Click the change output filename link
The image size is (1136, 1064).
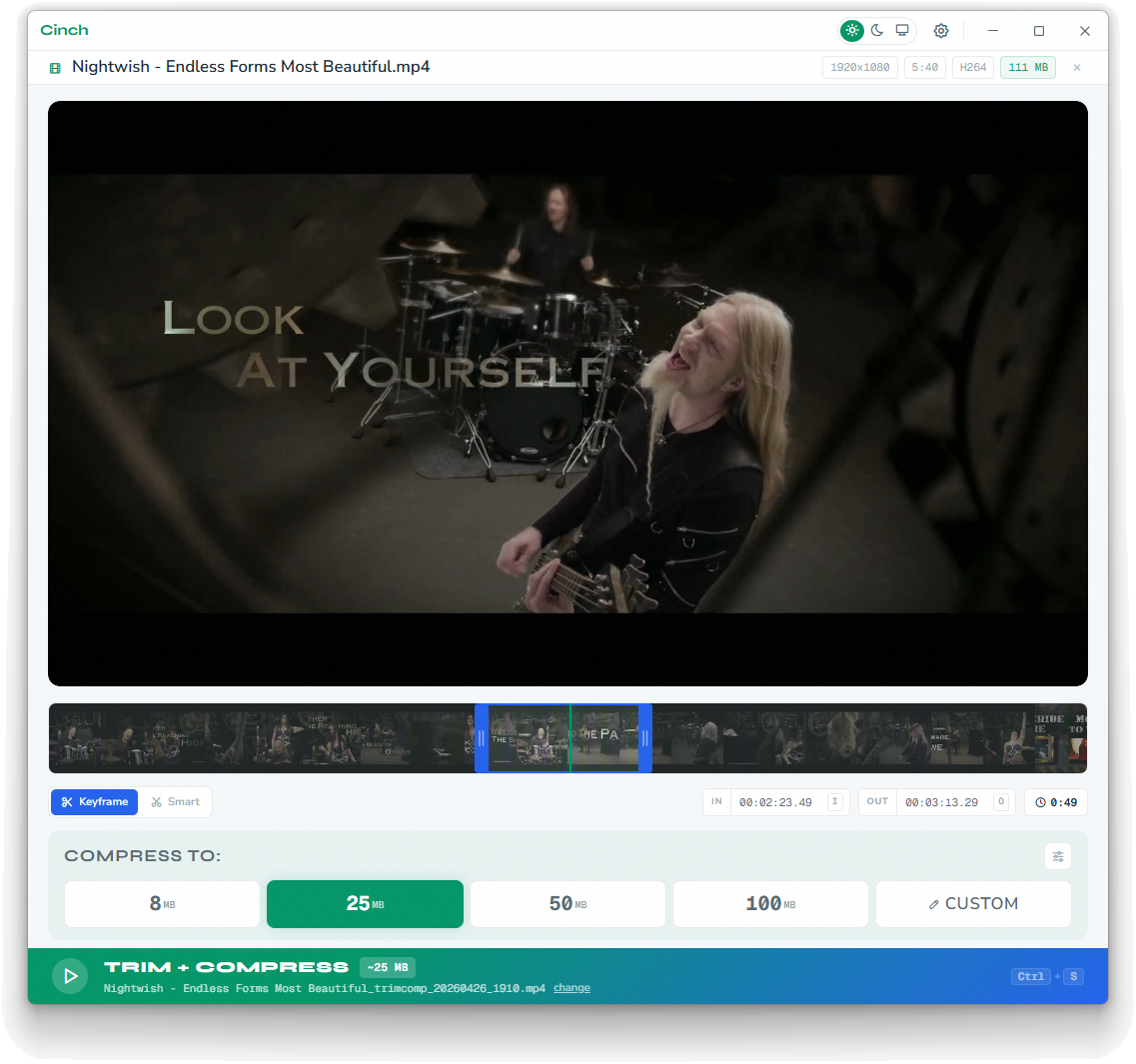[x=571, y=988]
